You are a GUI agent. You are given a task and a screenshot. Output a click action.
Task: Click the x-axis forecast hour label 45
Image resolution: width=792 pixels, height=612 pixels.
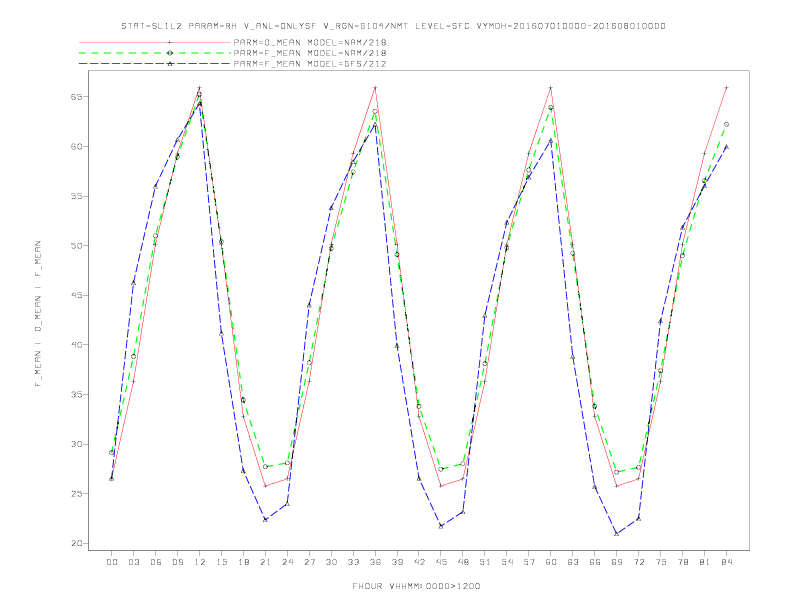pos(441,562)
